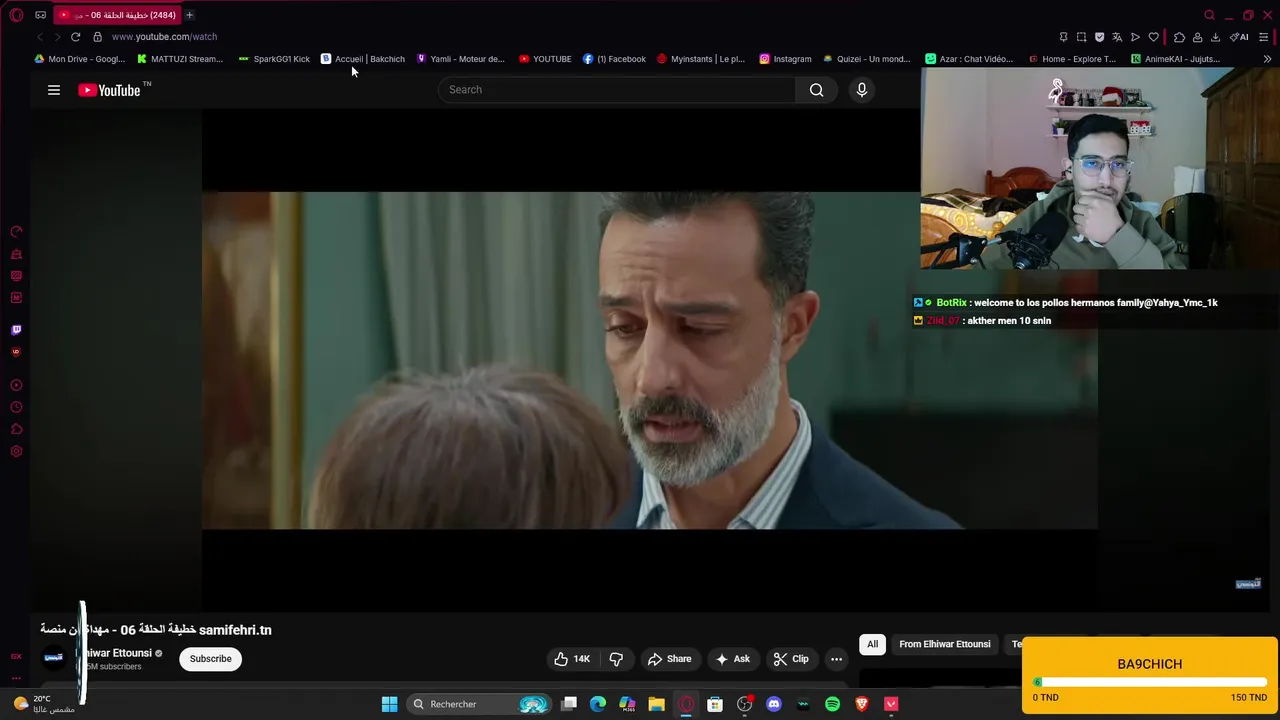1280x720 pixels.
Task: Reload the page
Action: pos(75,37)
